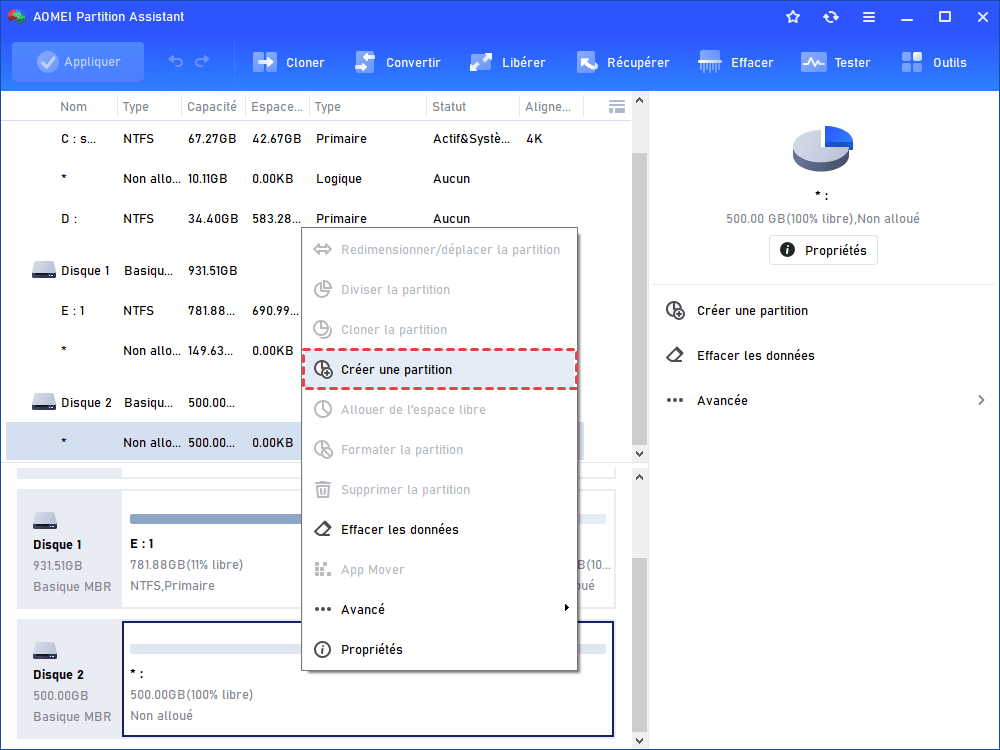Screen dimensions: 1000x750
Task: Click the column layout icon in table header
Action: [617, 107]
